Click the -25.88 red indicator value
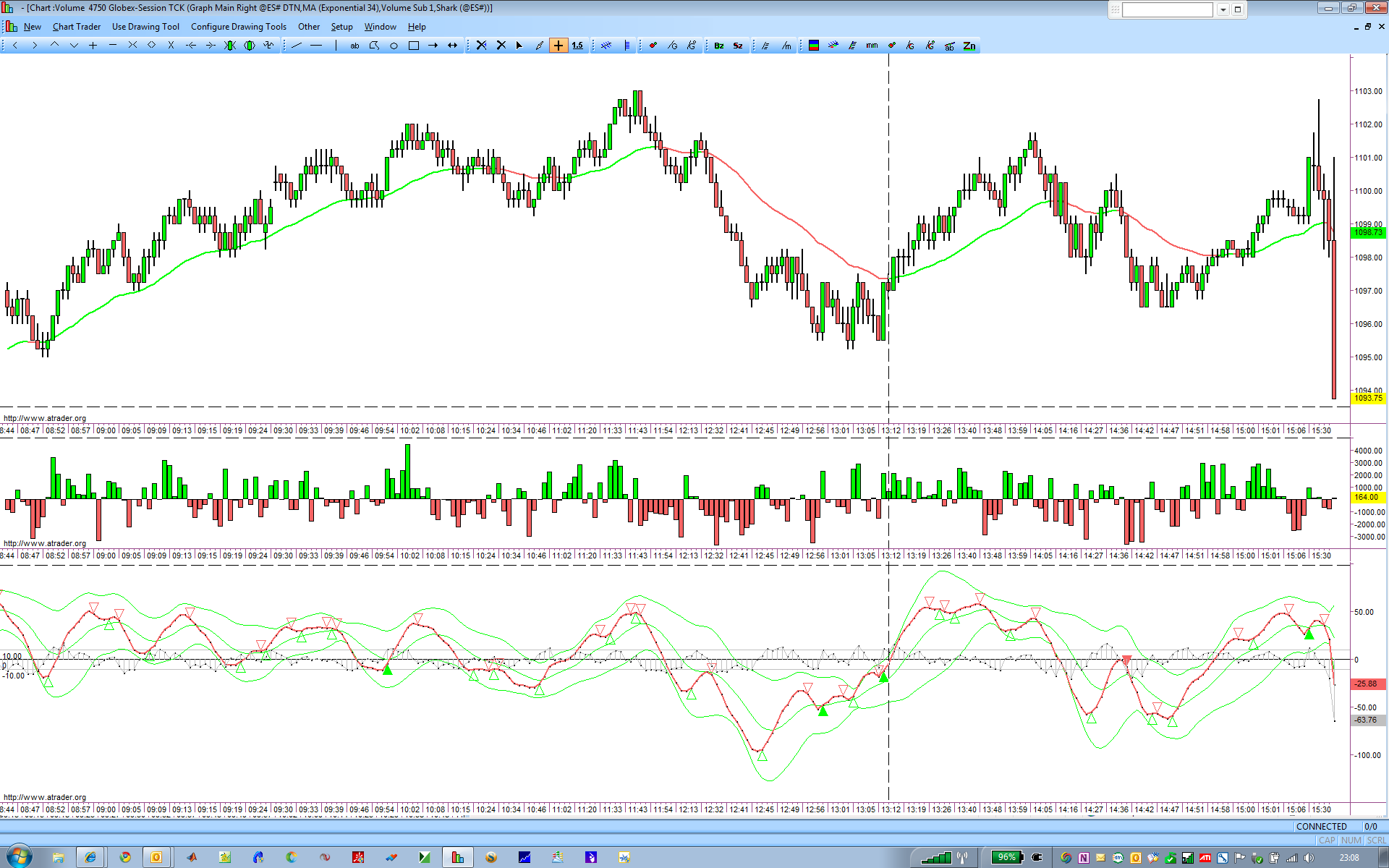Image resolution: width=1389 pixels, height=868 pixels. point(1367,684)
